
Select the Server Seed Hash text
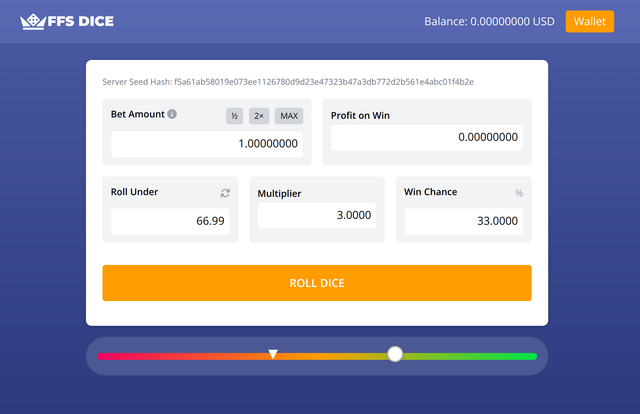(288, 82)
